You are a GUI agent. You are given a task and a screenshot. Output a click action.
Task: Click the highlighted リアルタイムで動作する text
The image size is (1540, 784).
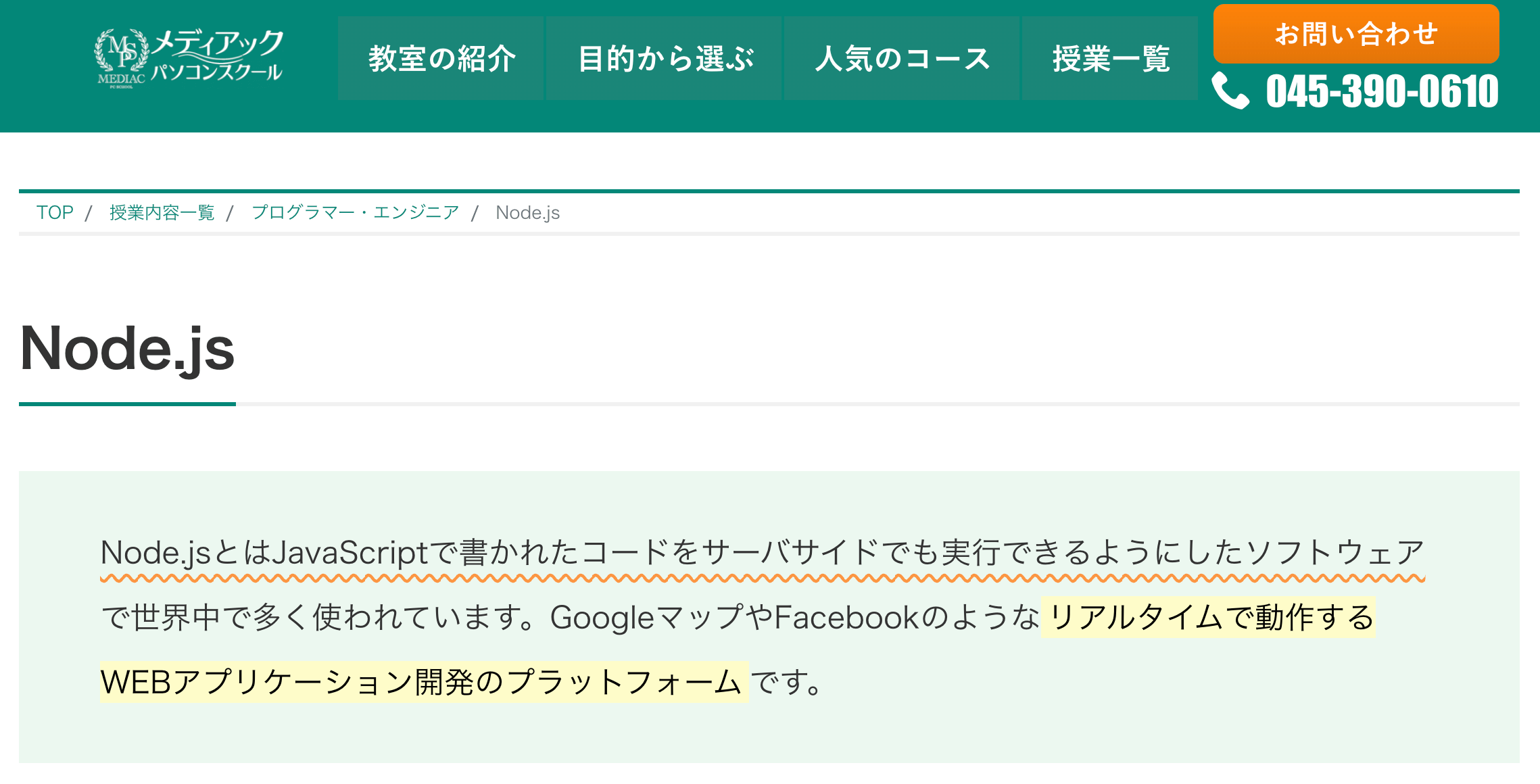point(1208,617)
